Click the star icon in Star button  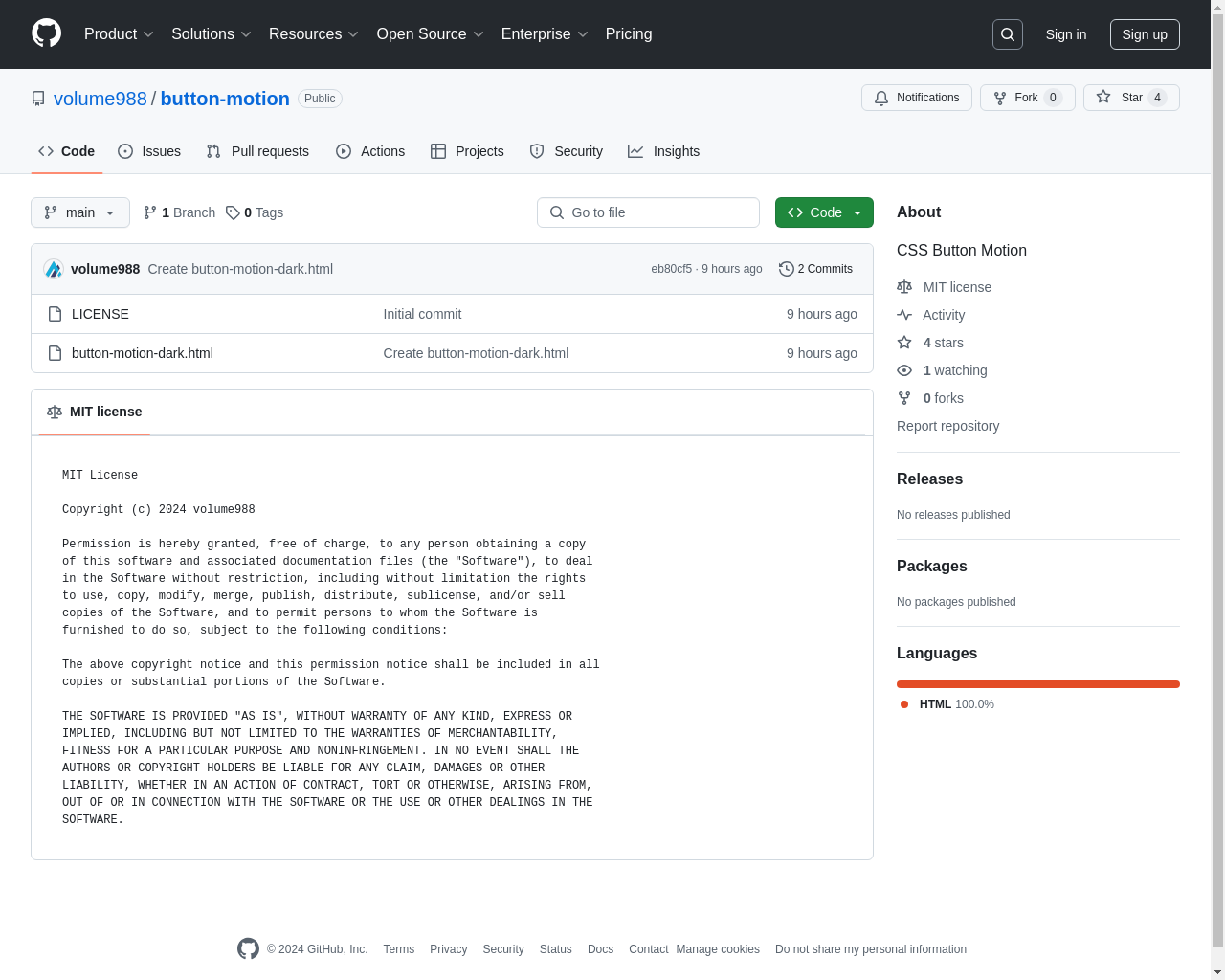1103,97
